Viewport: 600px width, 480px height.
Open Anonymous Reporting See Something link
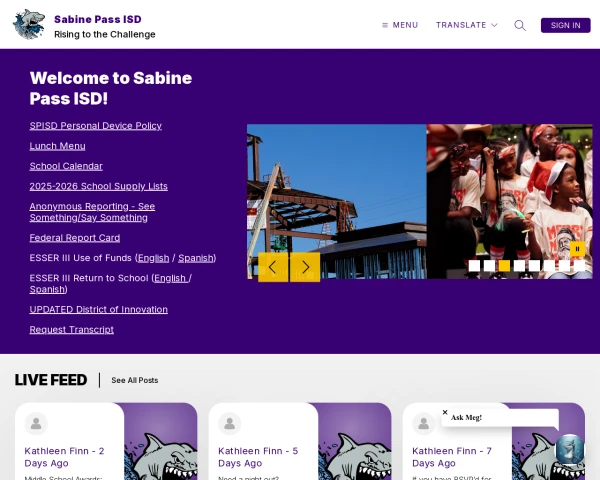pyautogui.click(x=92, y=212)
